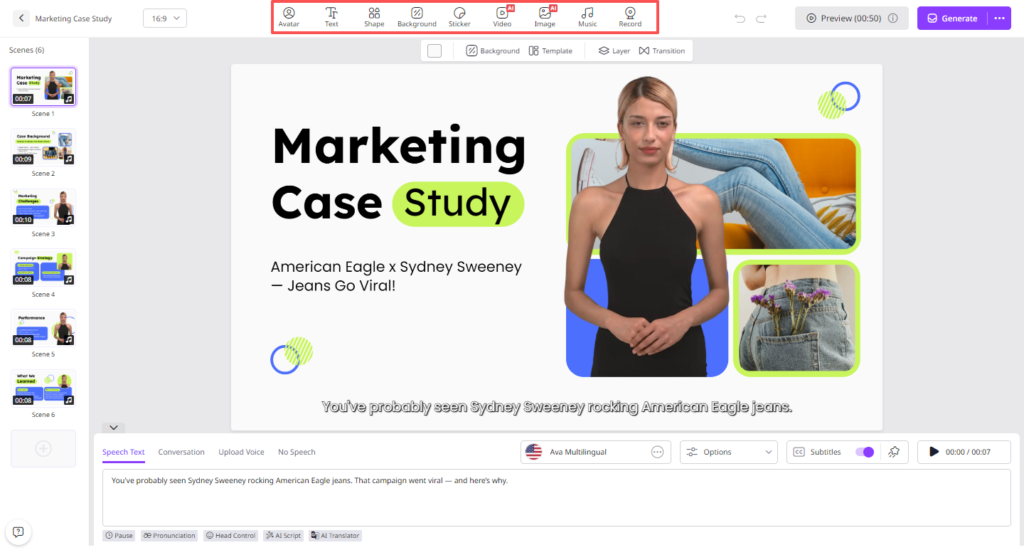Click the redo arrow

tap(761, 18)
